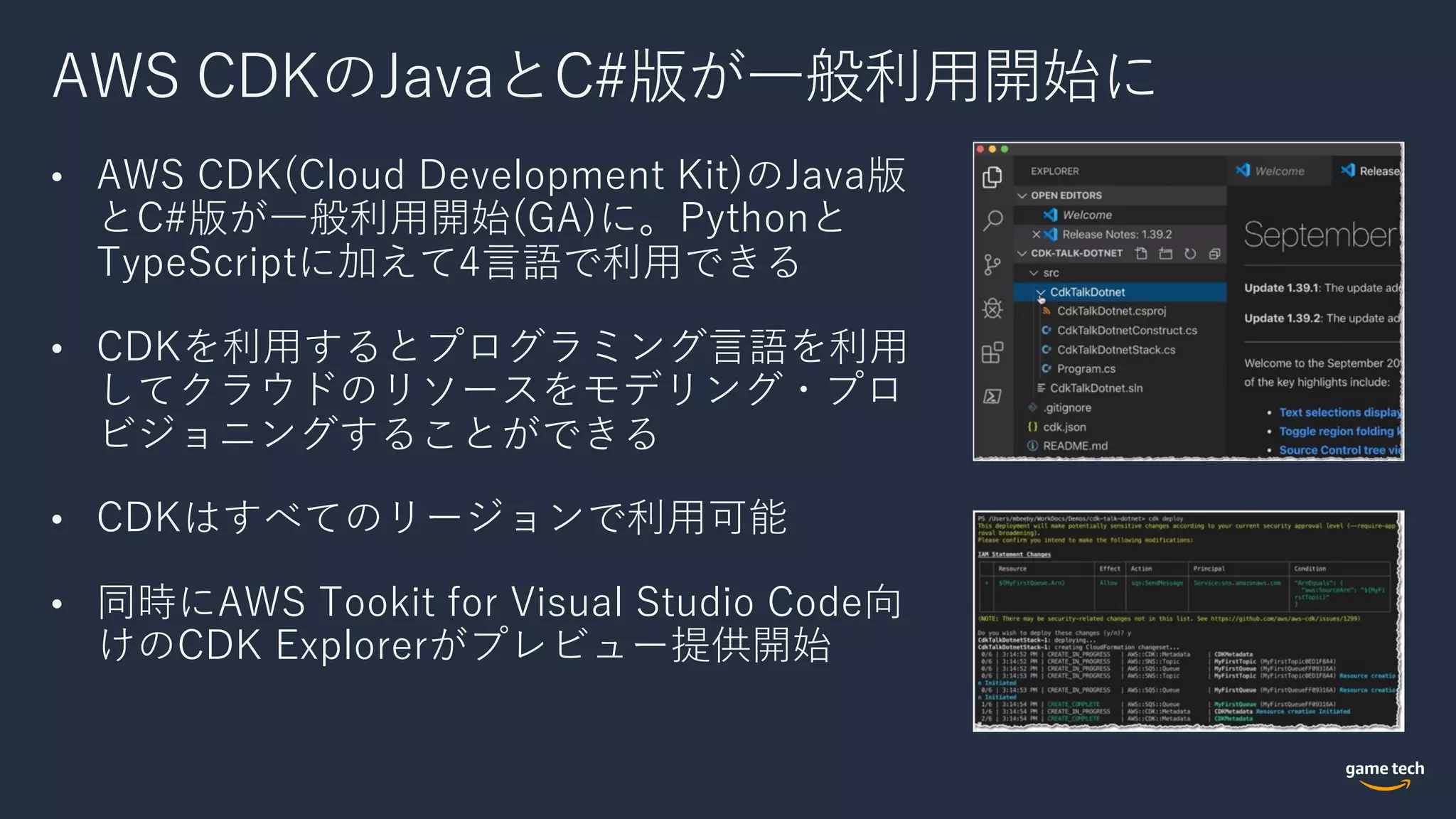This screenshot has width=1456, height=819.
Task: Click the Collapse Folders icon in Explorer
Action: 1214,253
